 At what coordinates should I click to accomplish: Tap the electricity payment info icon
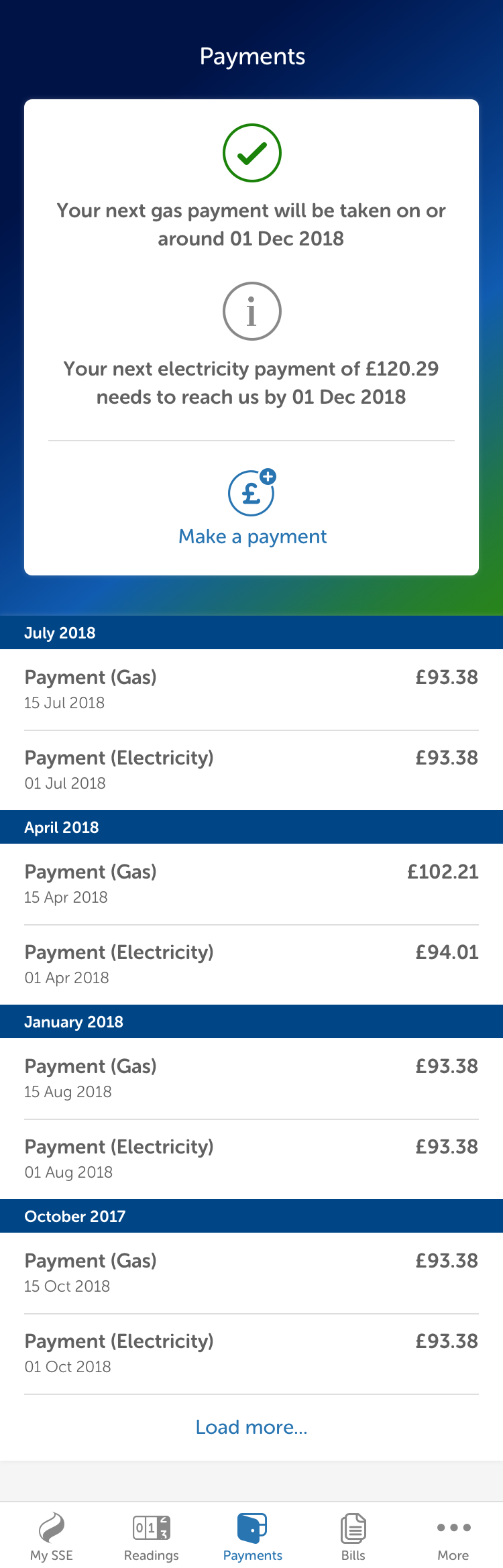point(251,311)
